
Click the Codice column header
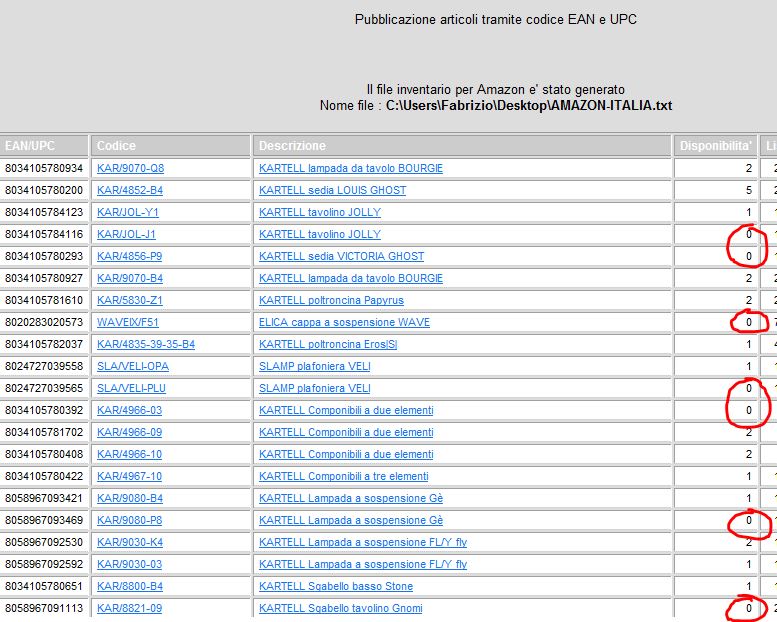pyautogui.click(x=171, y=146)
